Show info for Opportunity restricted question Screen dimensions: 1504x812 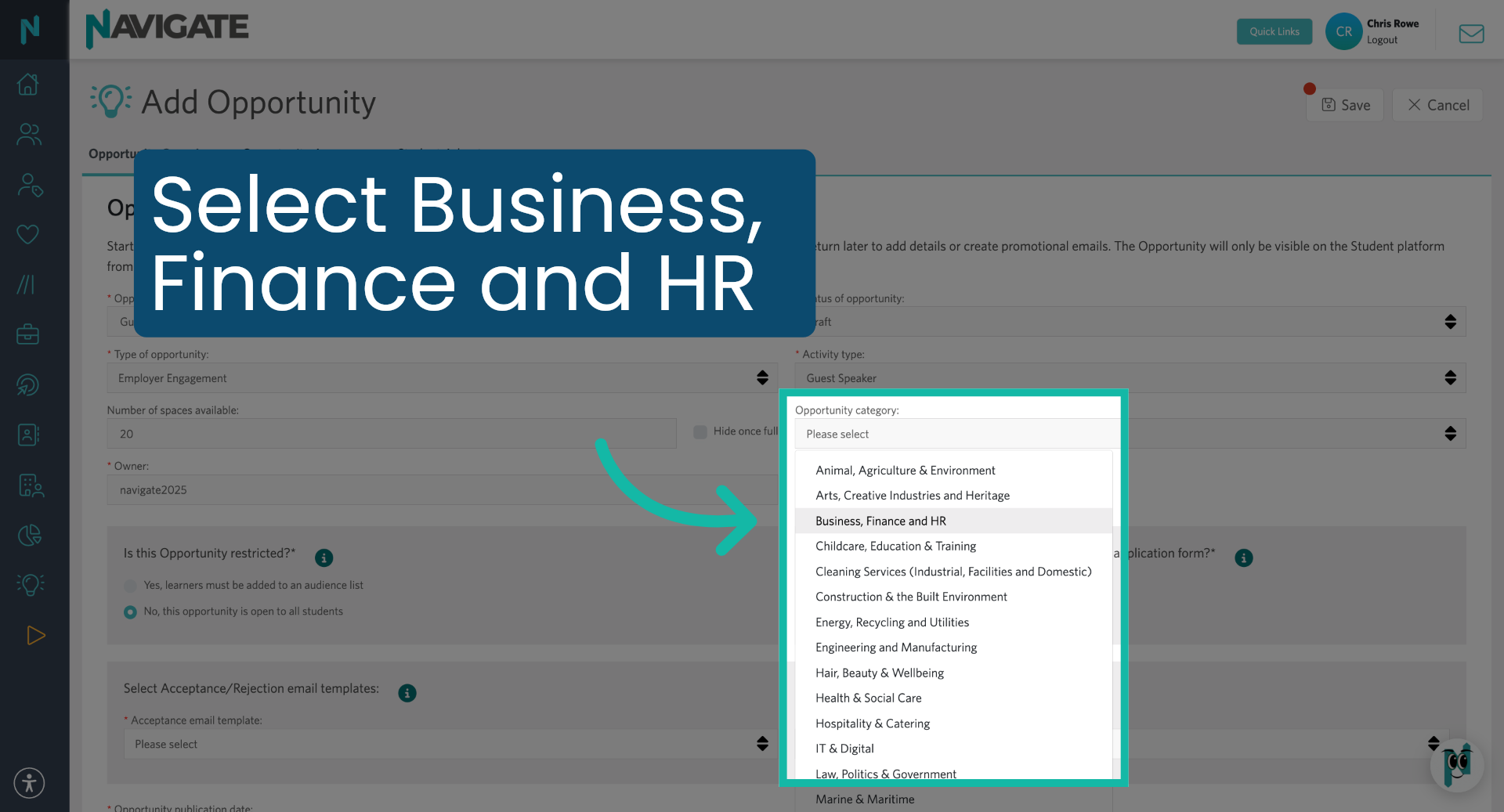[x=324, y=558]
